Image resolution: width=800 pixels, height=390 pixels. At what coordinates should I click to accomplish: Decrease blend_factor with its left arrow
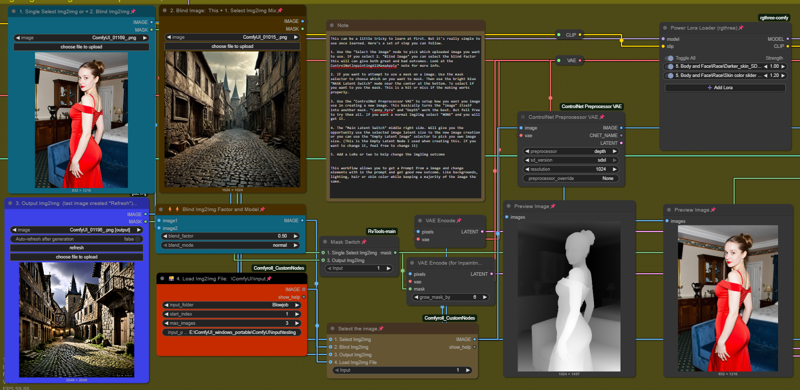165,236
